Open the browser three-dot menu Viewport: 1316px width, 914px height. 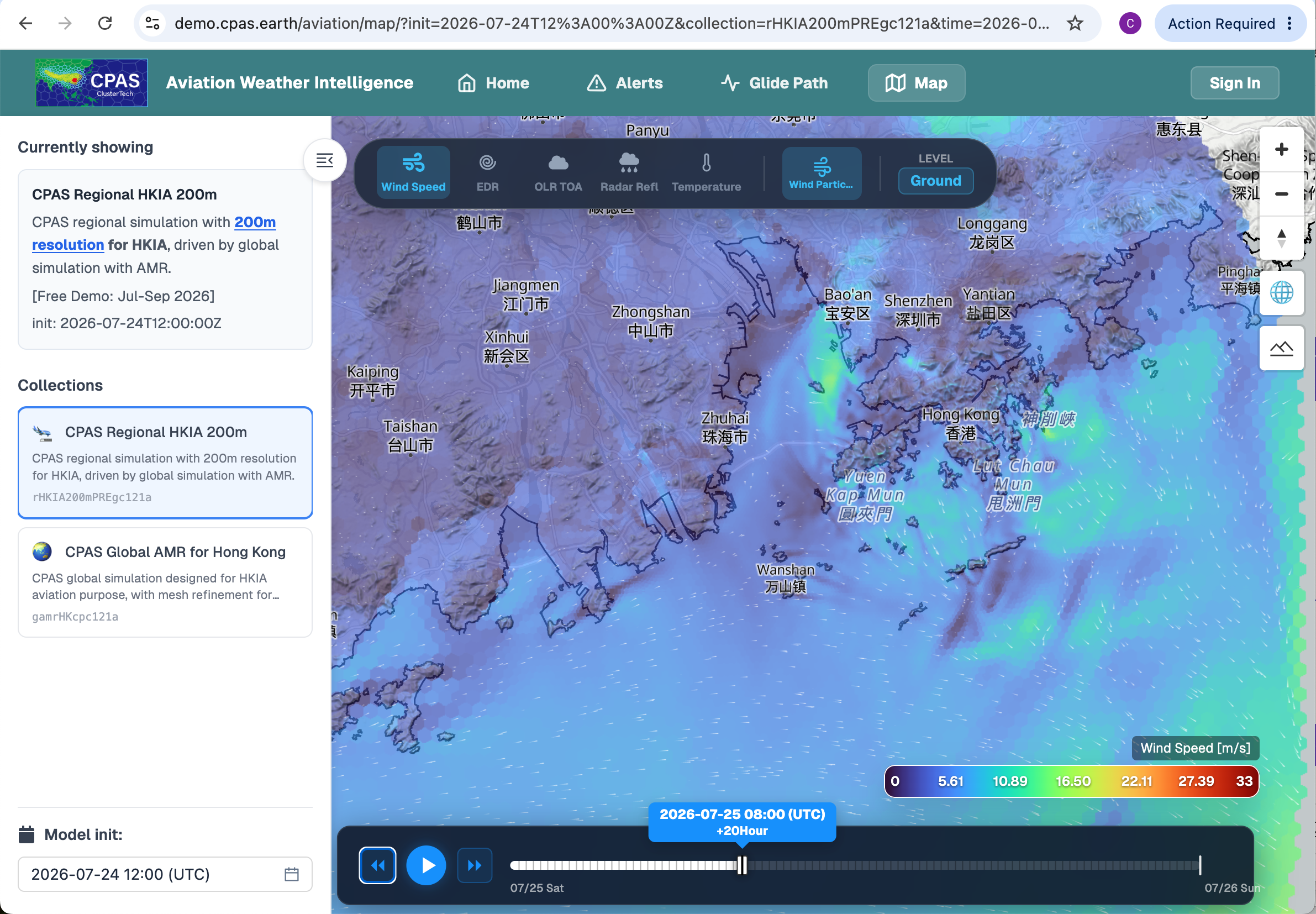pos(1289,23)
